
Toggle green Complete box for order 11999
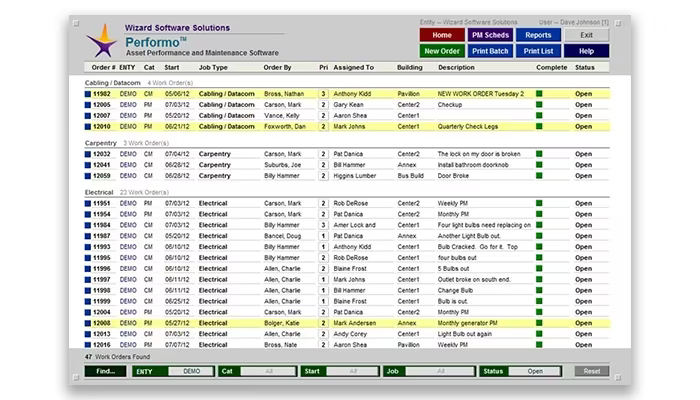539,301
